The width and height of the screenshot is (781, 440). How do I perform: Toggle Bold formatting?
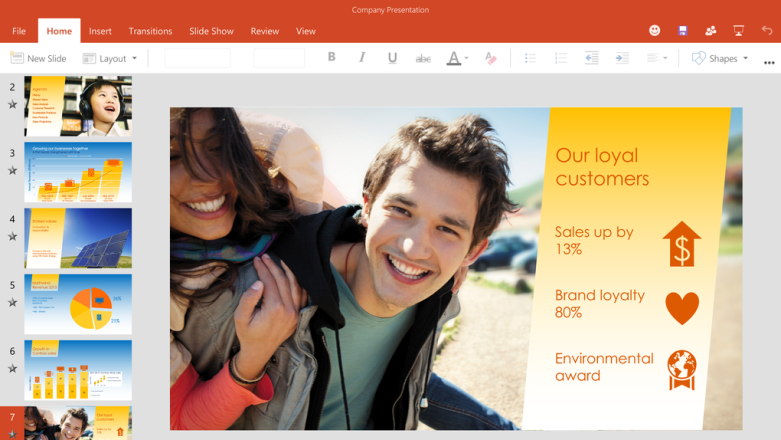point(331,57)
